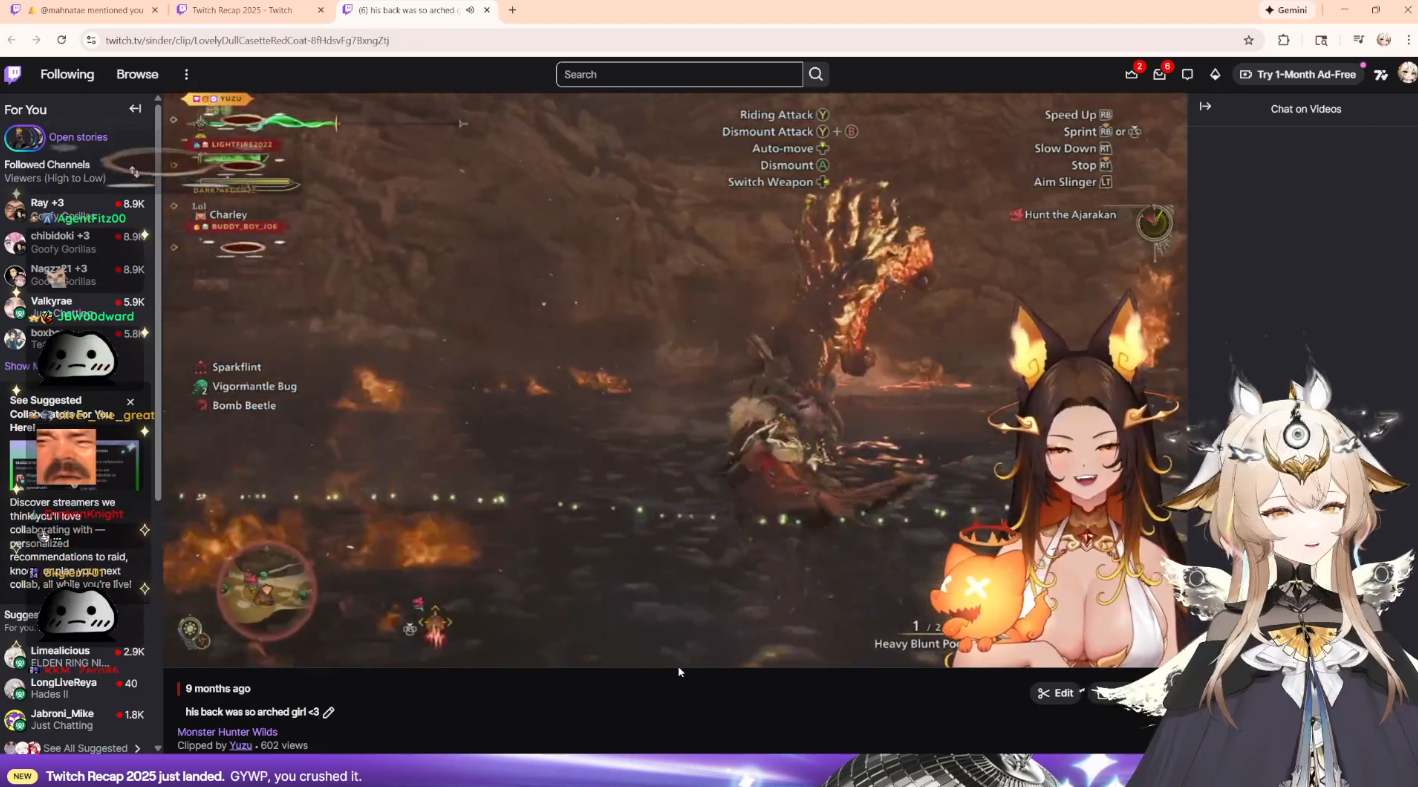Viewport: 1418px width, 787px height.
Task: Click the "Followed Channels" heading
Action: pyautogui.click(x=47, y=165)
